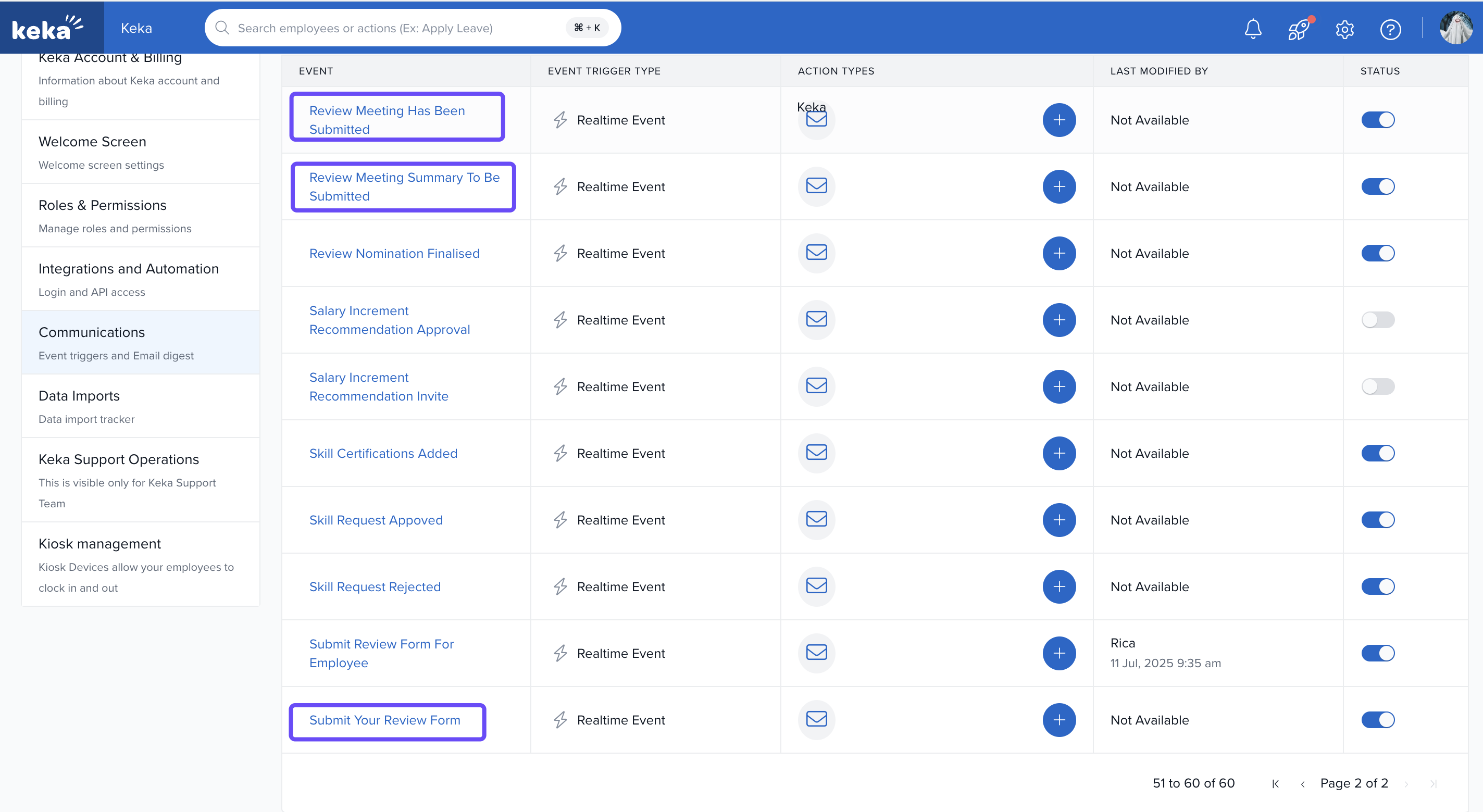
Task: Select Integrations and Automation in sidebar
Action: tap(128, 269)
